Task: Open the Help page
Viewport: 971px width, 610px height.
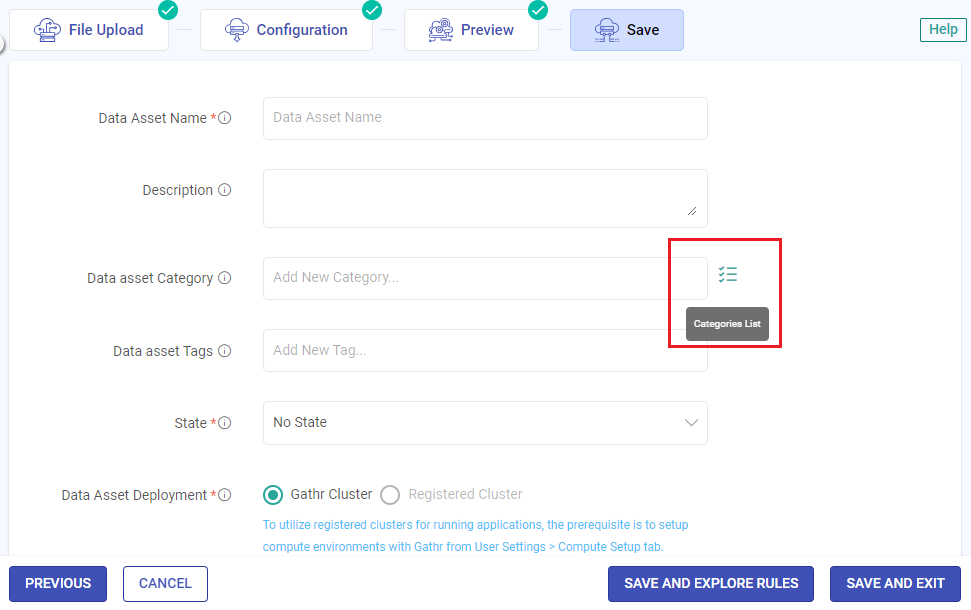Action: 942,29
